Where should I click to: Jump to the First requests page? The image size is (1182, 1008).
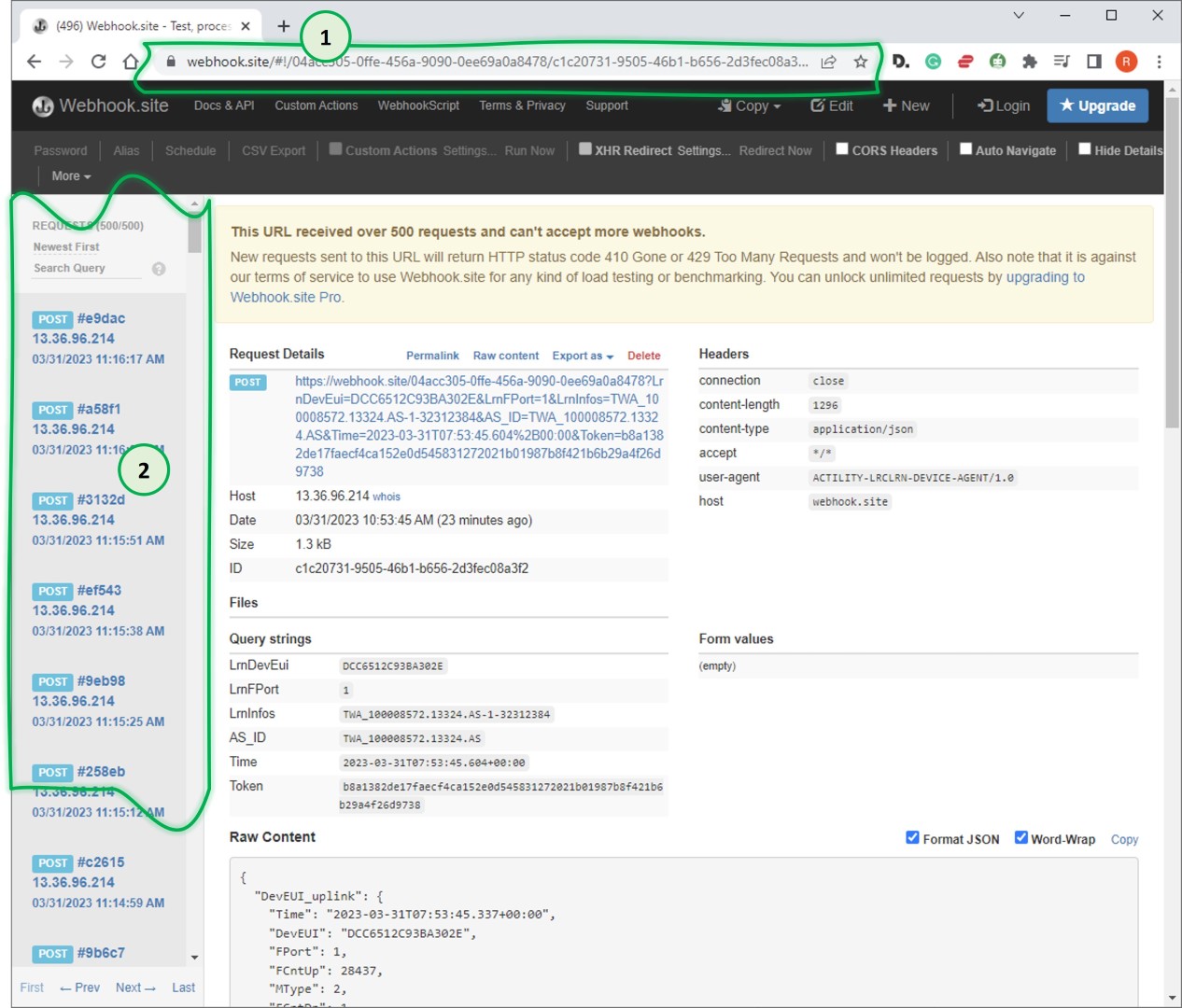click(x=32, y=987)
